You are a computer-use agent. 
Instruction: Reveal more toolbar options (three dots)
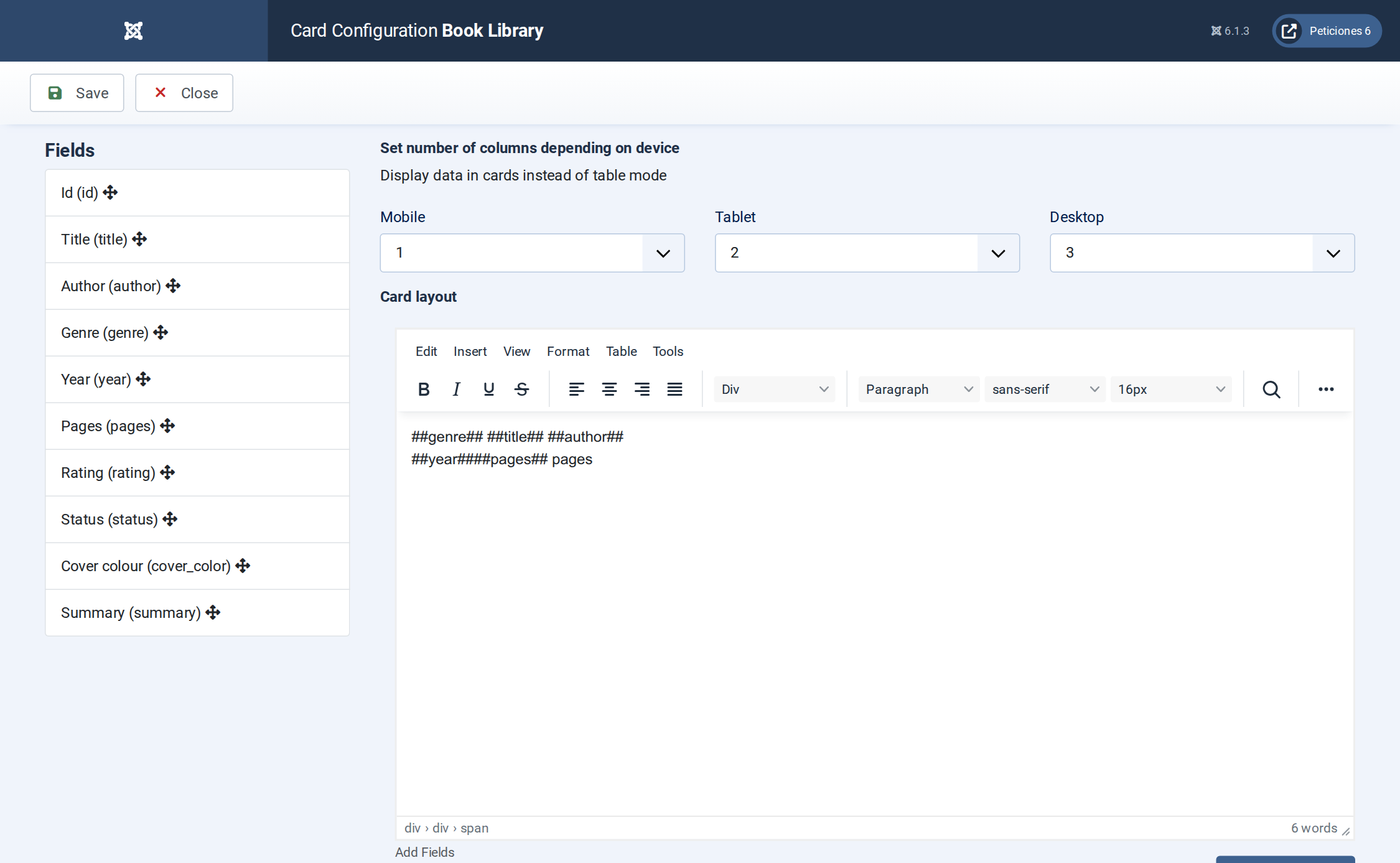coord(1326,389)
